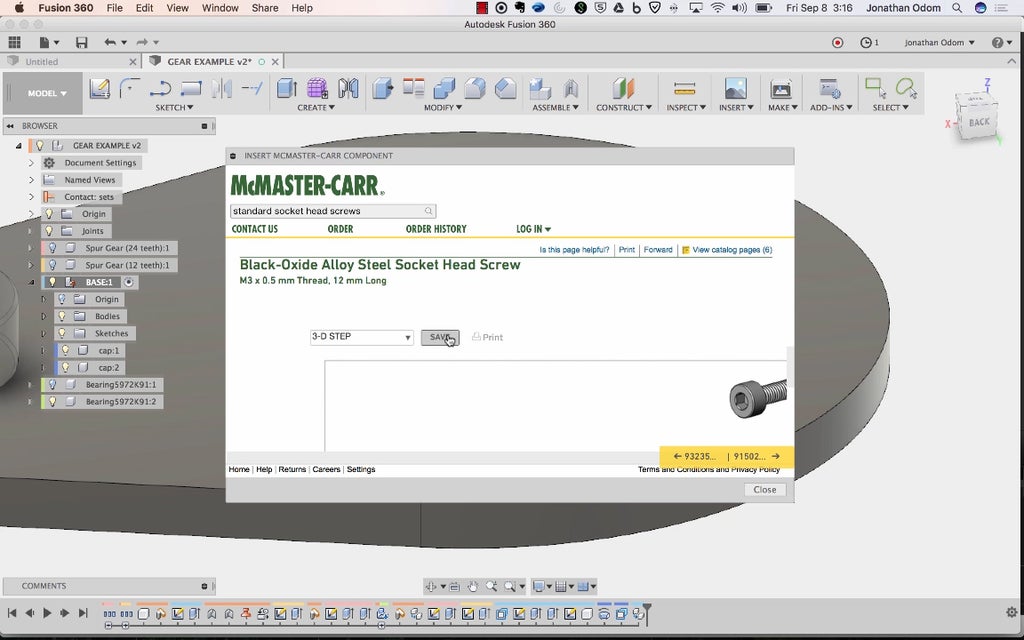Toggle visibility bulb for Bearing5972K91:2
The height and width of the screenshot is (640, 1024).
52,402
